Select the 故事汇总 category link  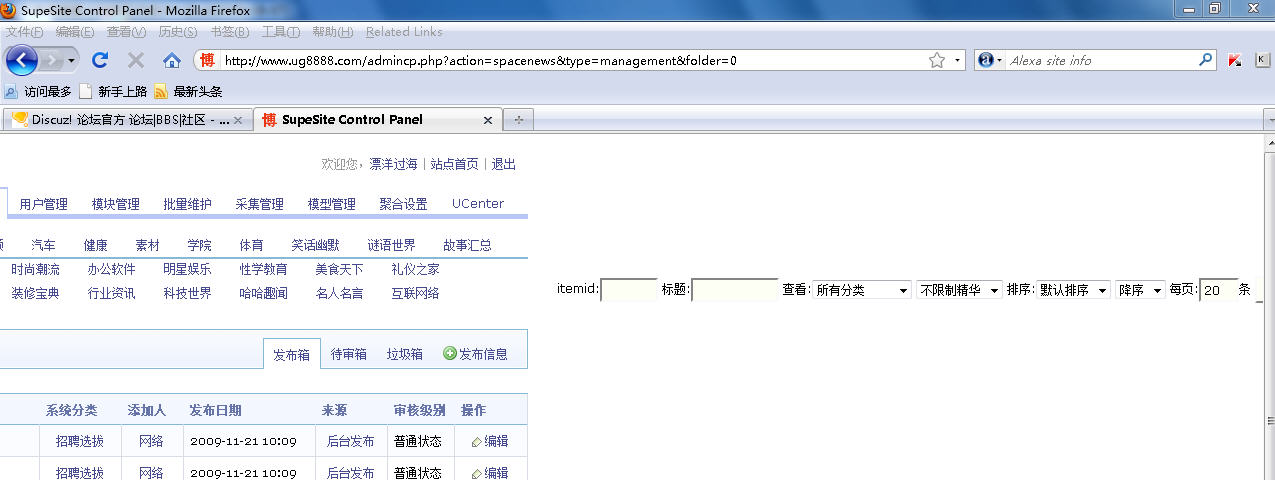click(467, 245)
